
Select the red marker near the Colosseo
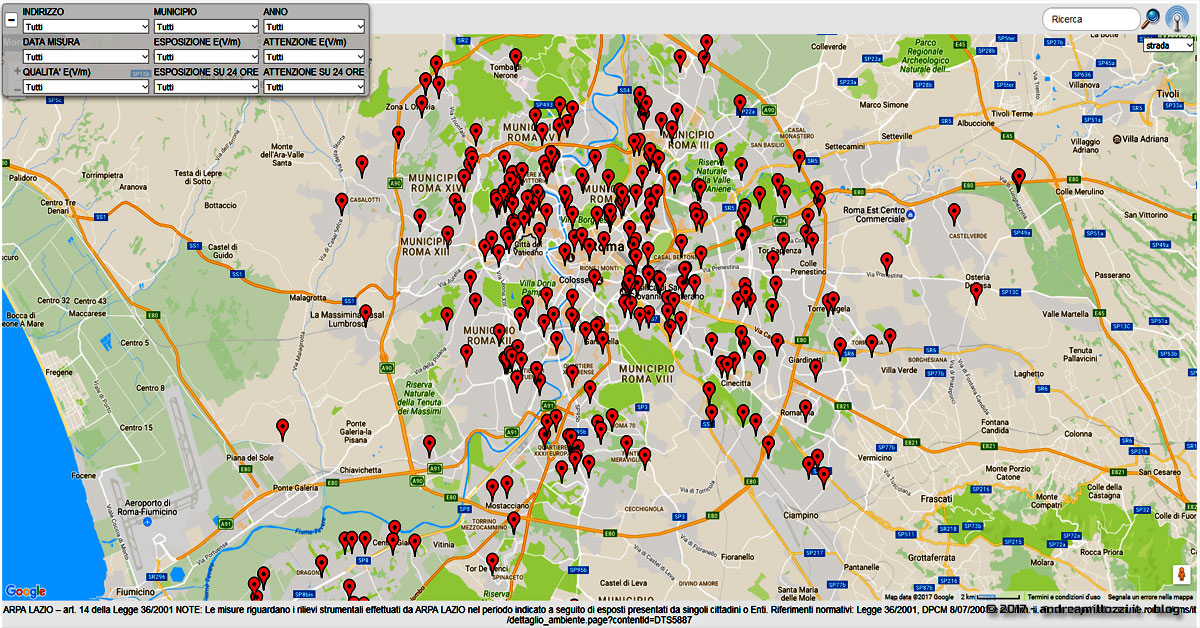(595, 278)
